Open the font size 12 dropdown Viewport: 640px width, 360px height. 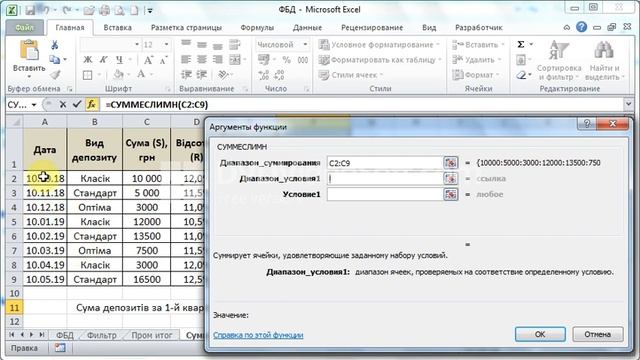click(x=167, y=44)
